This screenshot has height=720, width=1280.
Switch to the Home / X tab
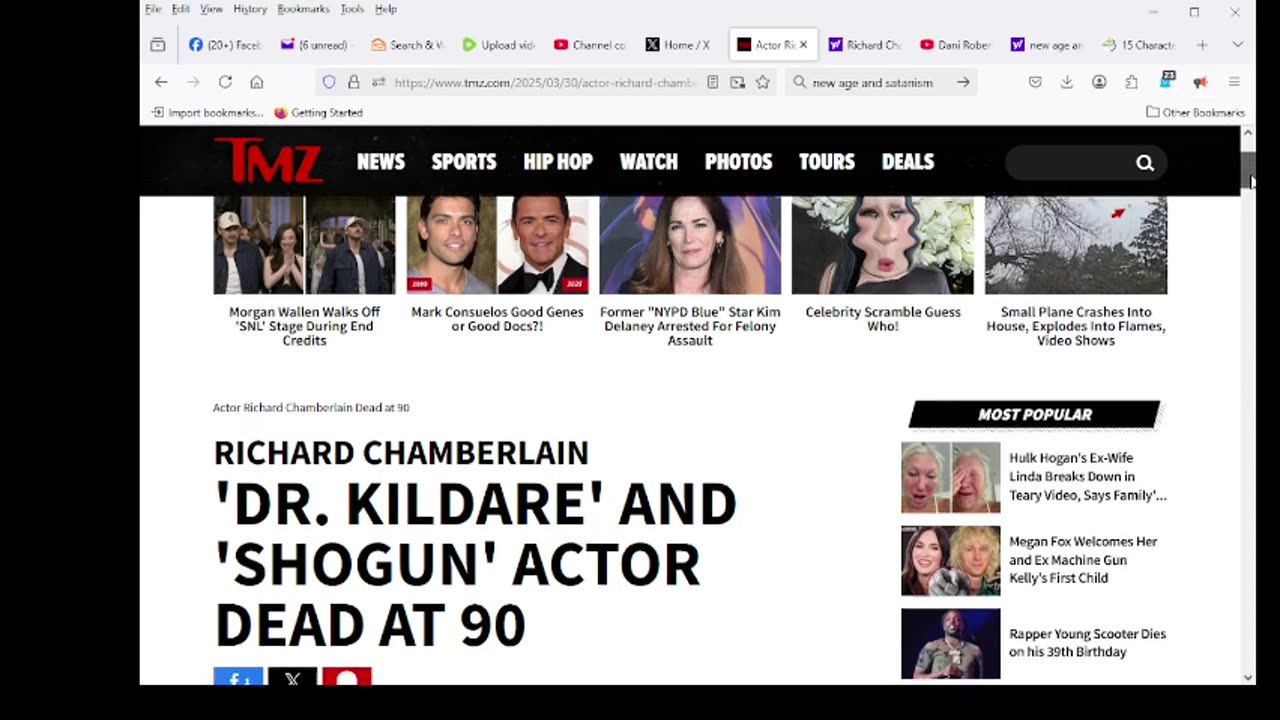tap(678, 45)
